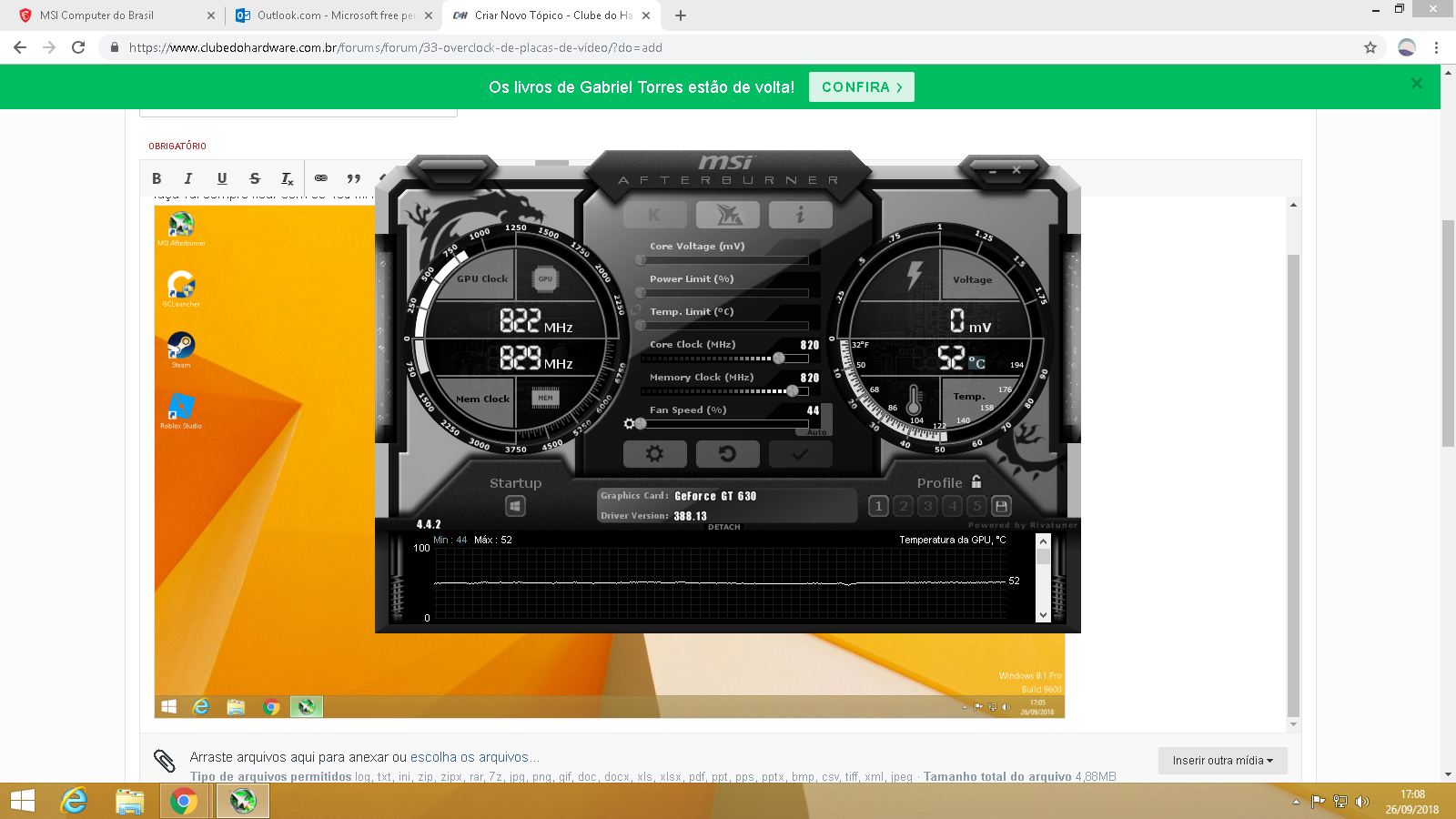This screenshot has width=1456, height=819.
Task: Open File Explorer from the taskbar
Action: 130,801
